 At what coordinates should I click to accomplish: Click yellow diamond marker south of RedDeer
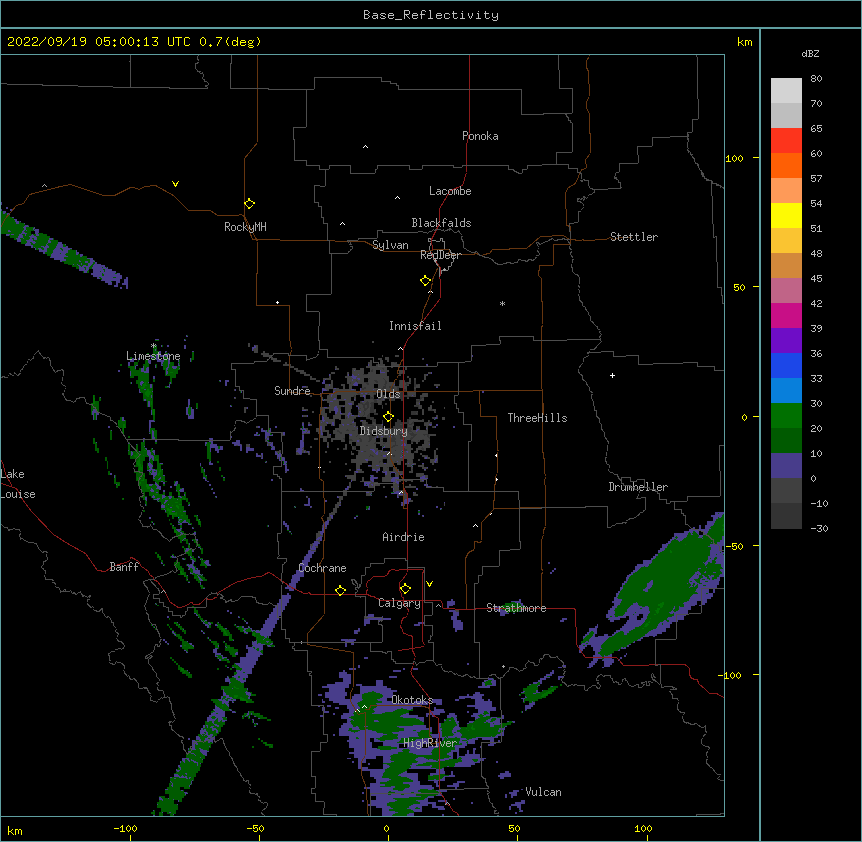pos(426,281)
